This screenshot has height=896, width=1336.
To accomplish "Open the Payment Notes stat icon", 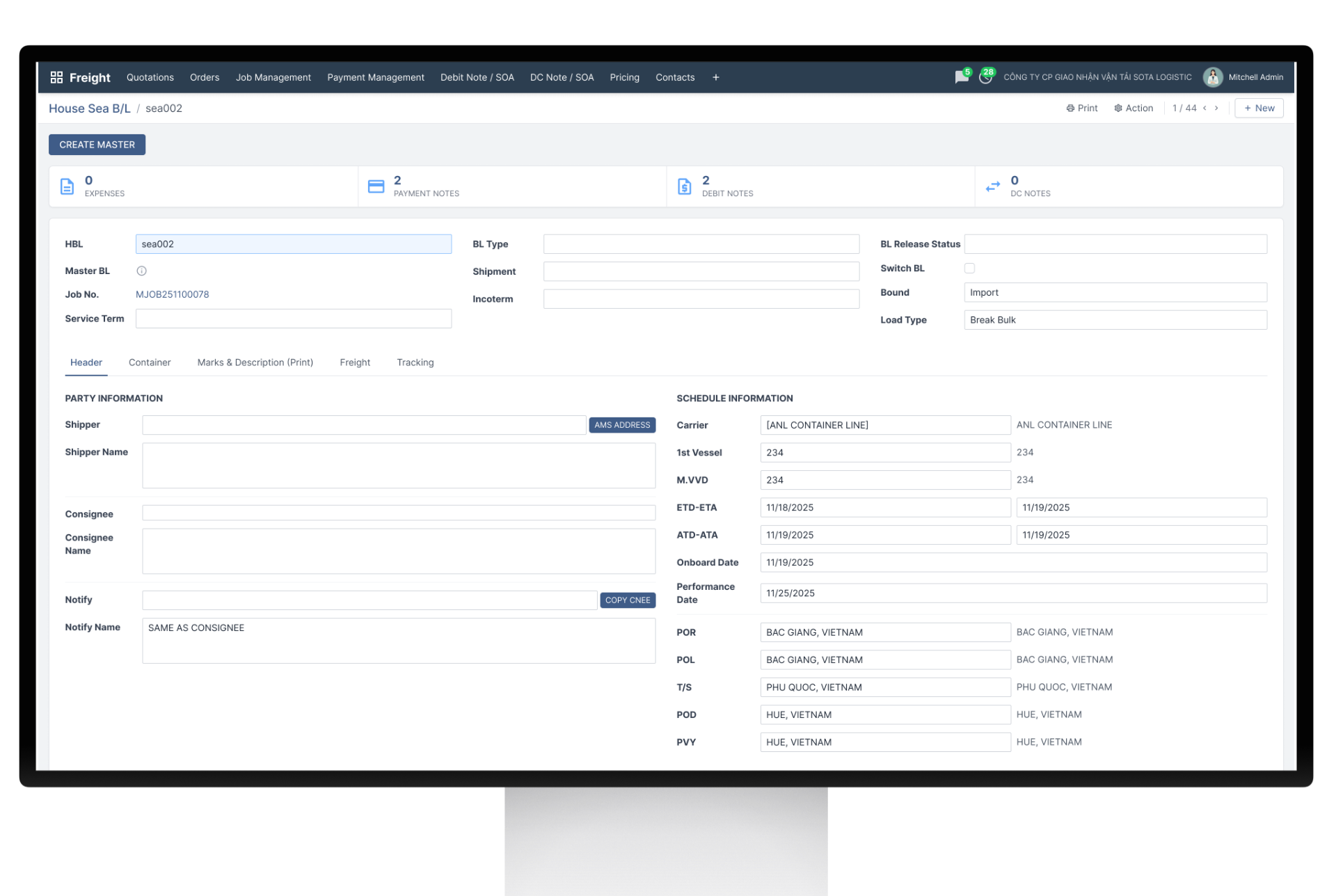I will pyautogui.click(x=376, y=186).
